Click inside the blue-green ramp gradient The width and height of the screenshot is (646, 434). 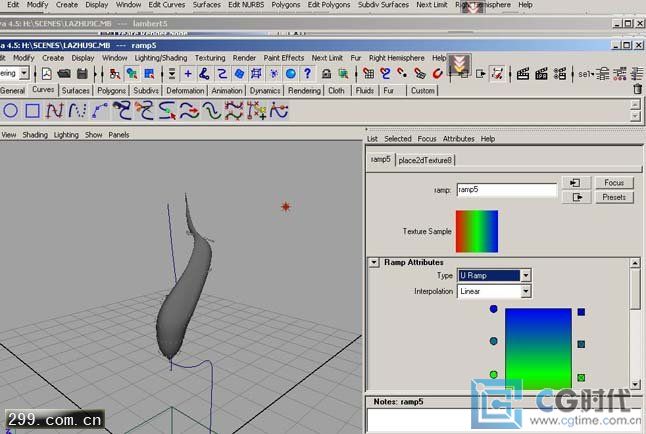point(538,348)
